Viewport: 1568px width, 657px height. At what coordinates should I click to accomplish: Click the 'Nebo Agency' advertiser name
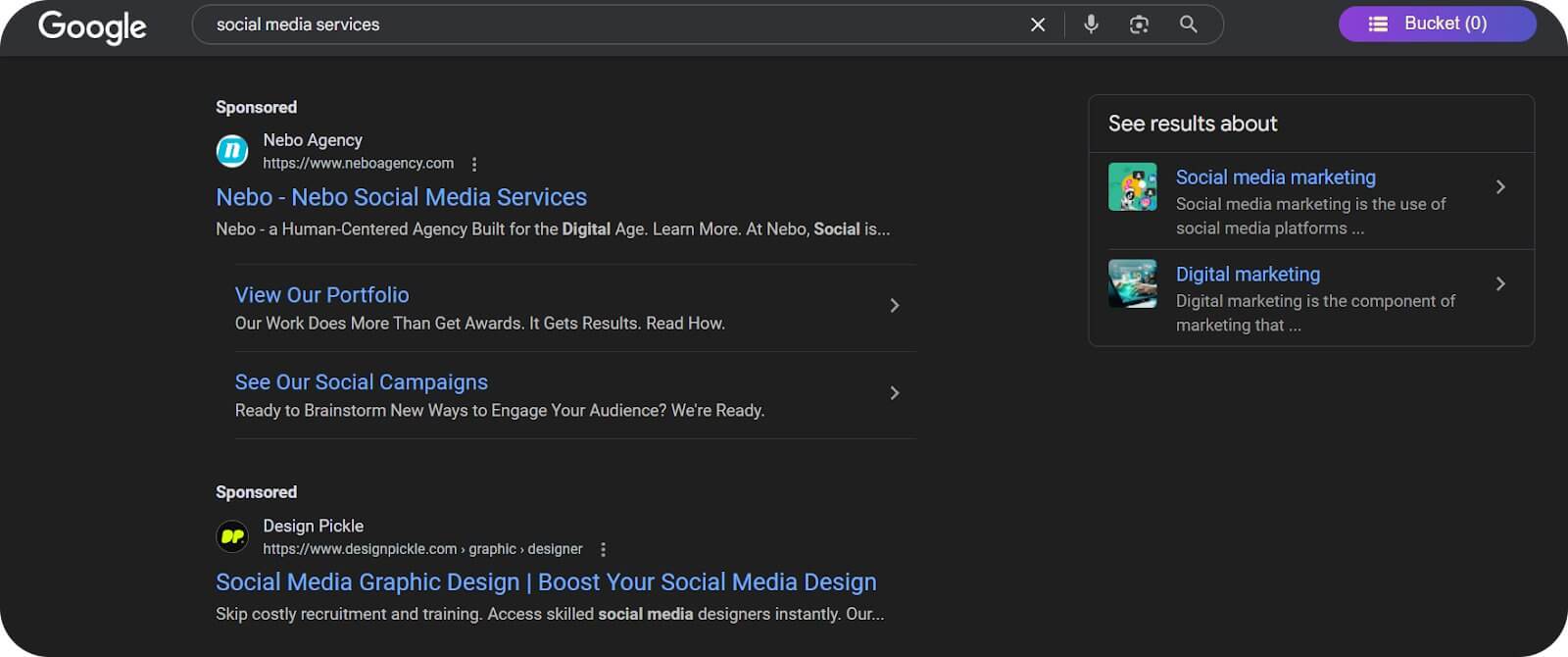[x=313, y=140]
